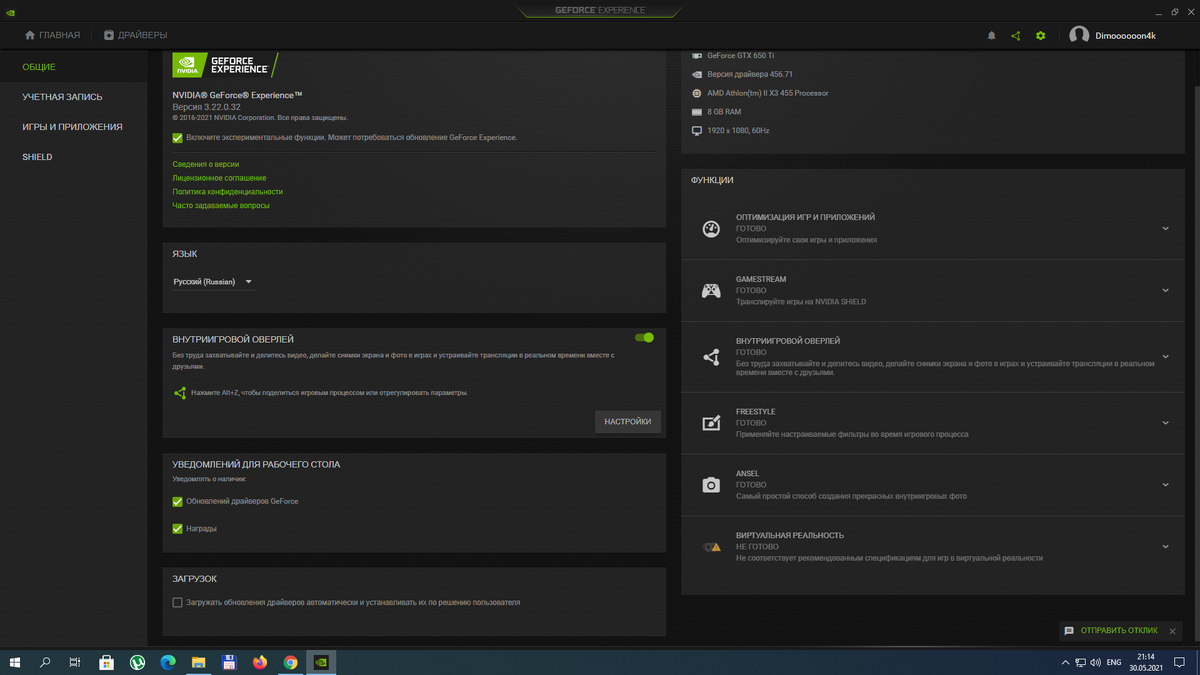Viewport: 1200px width, 675px height.
Task: Open УЧЕТНАЯ ЗАПИСЬ settings section
Action: tap(62, 97)
